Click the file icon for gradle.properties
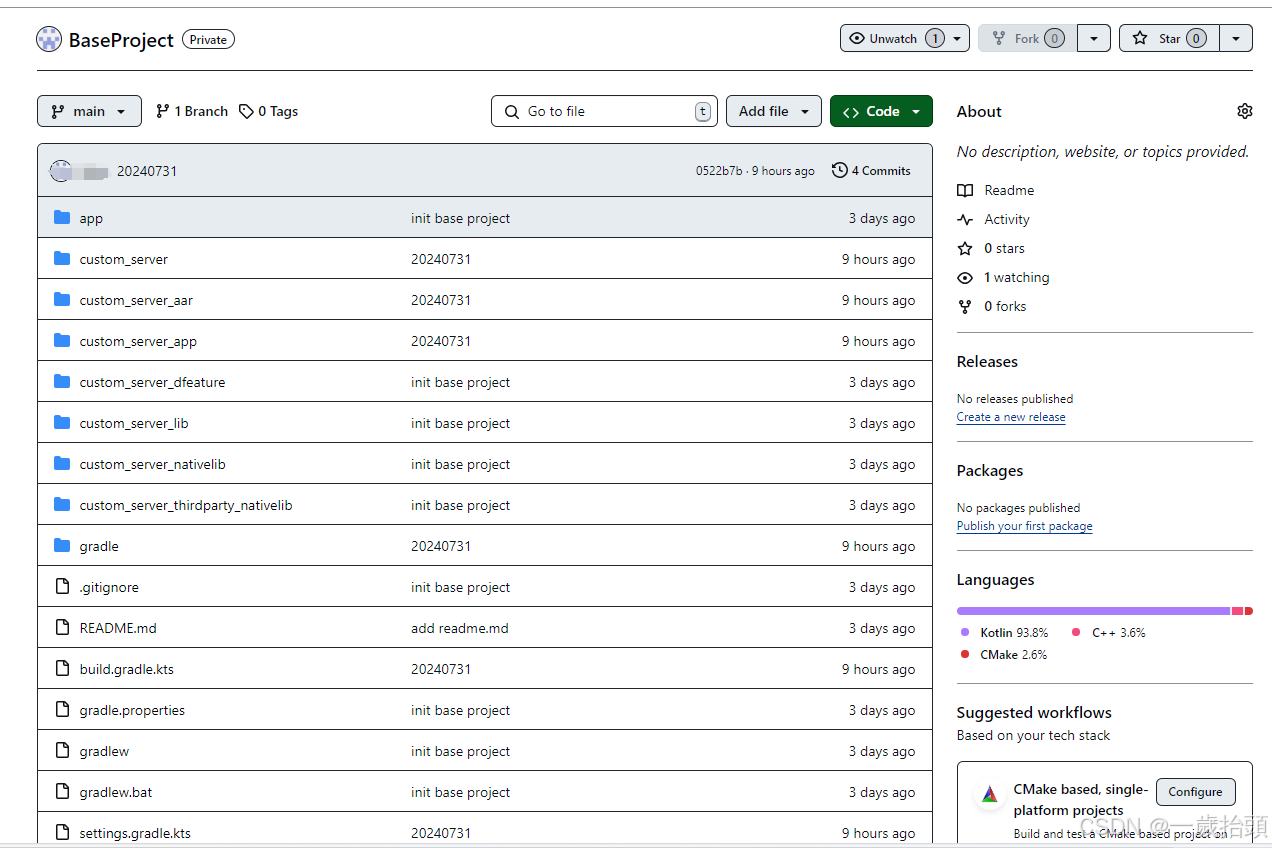The width and height of the screenshot is (1272, 848). (62, 709)
